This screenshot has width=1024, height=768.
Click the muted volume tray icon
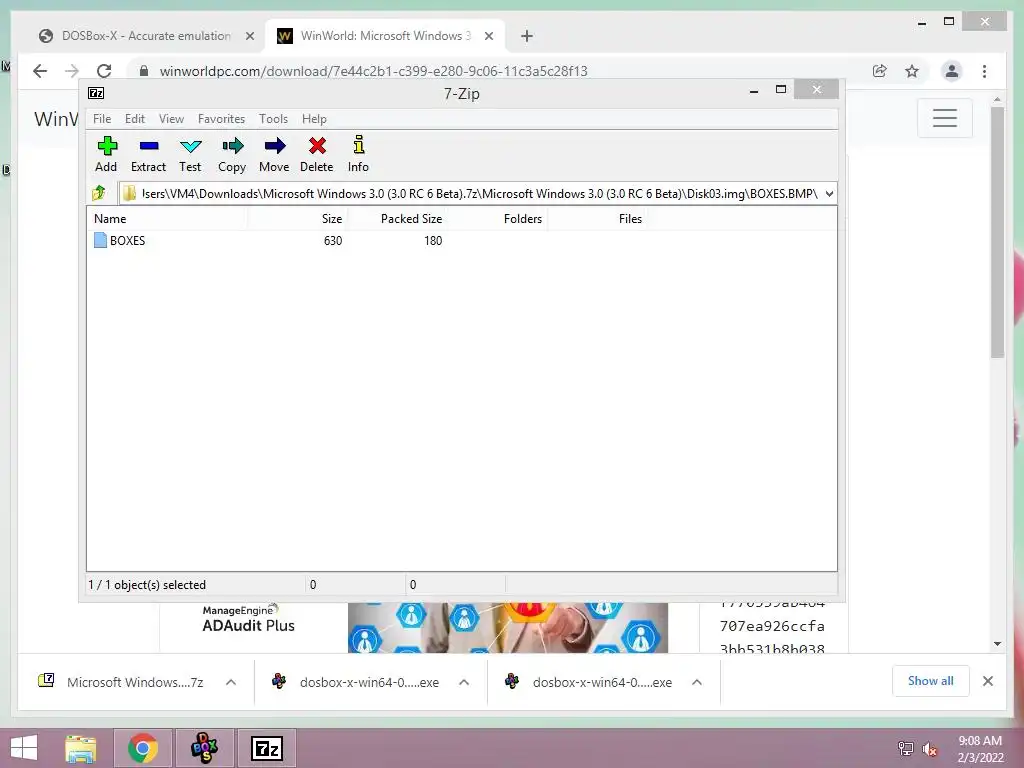tap(929, 749)
